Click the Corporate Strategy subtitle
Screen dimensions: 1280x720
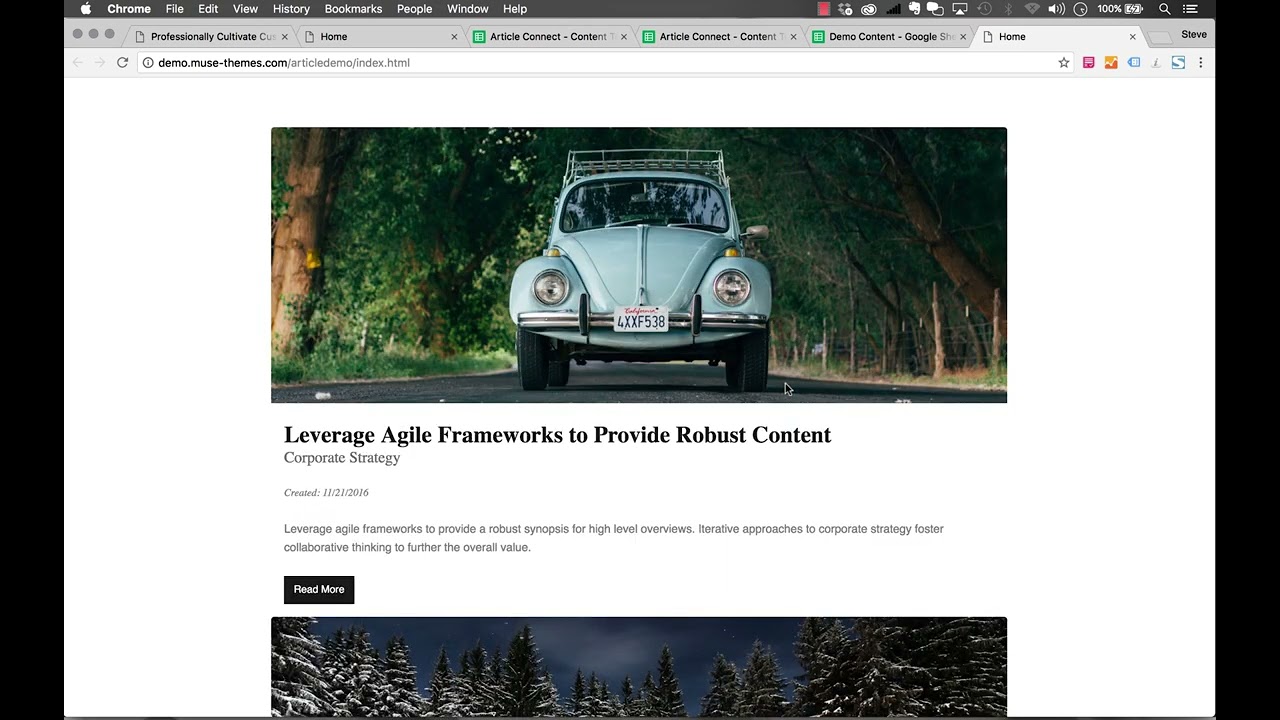click(x=342, y=458)
